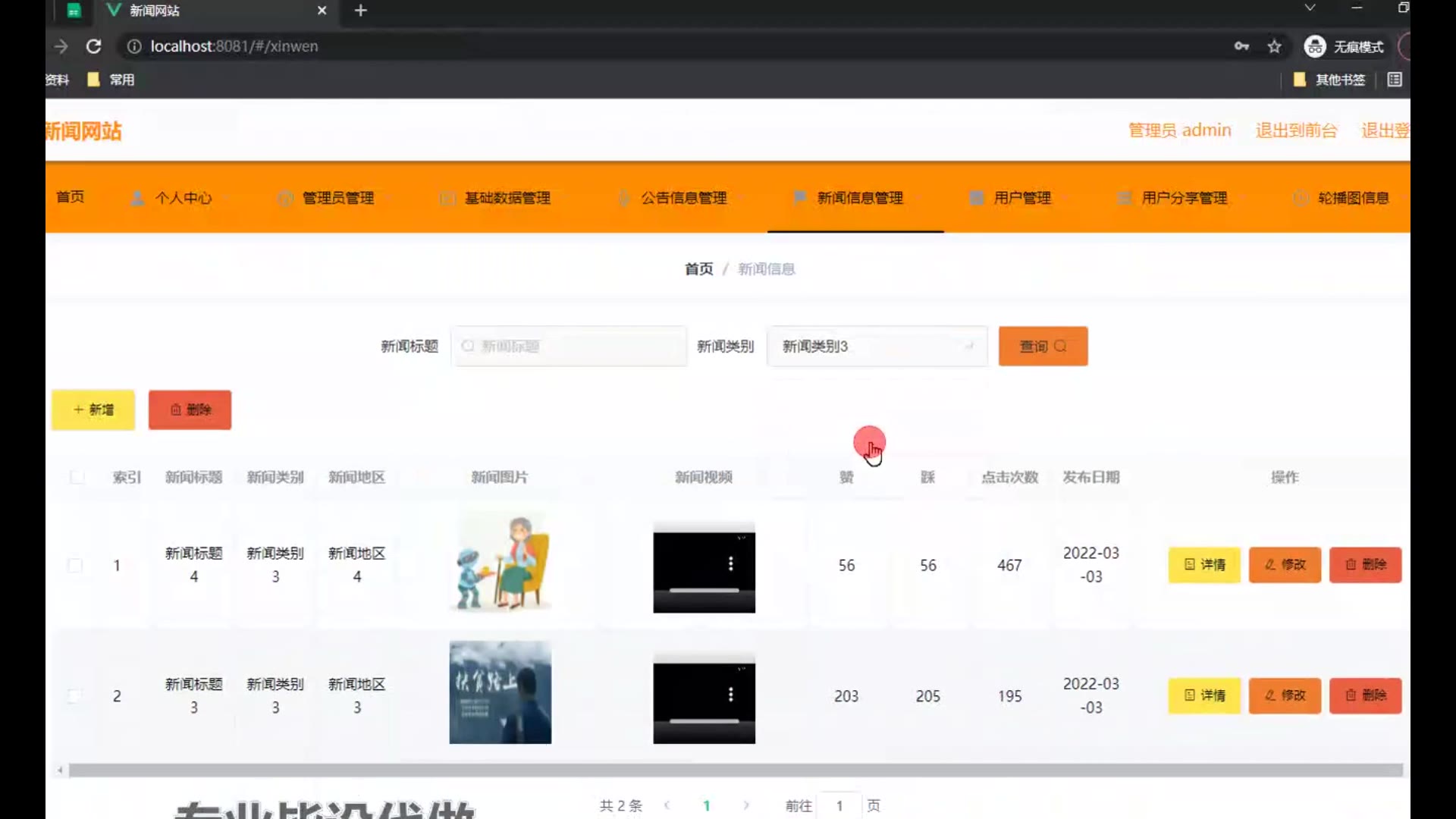The height and width of the screenshot is (819, 1456).
Task: Click three-dot menu on second news video
Action: [730, 695]
